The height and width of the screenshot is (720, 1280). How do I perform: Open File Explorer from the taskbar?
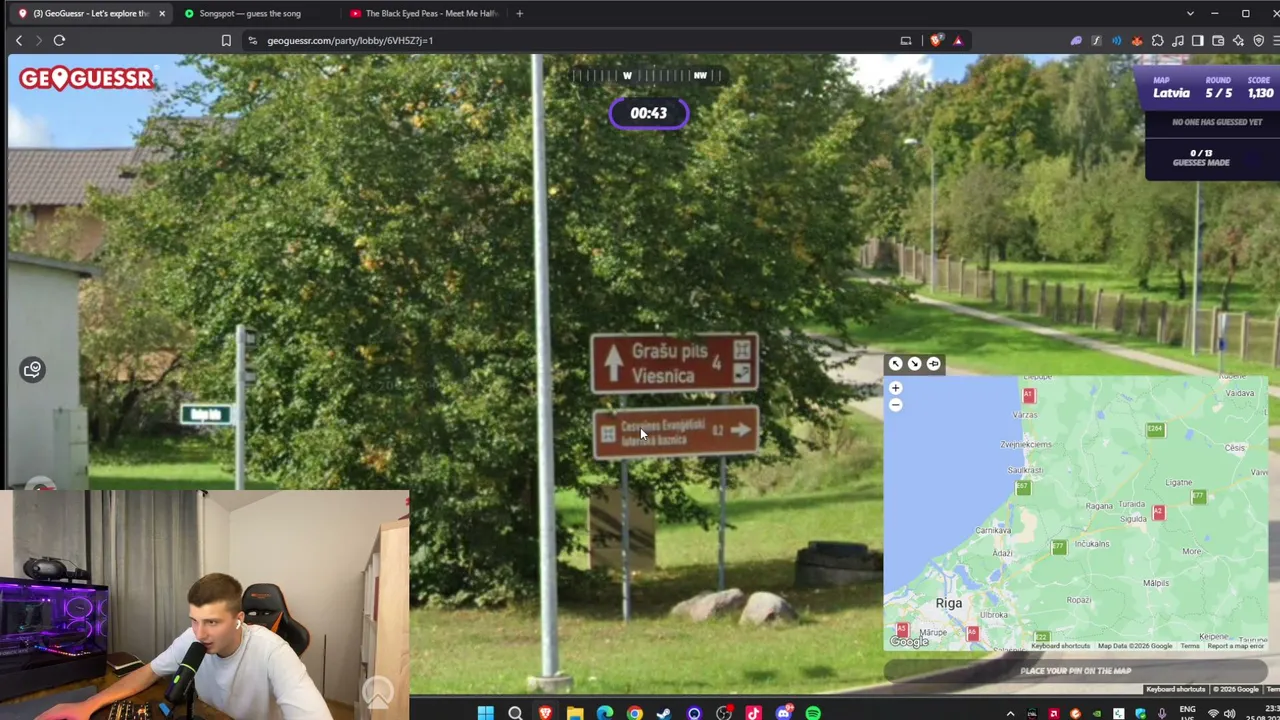click(x=575, y=713)
